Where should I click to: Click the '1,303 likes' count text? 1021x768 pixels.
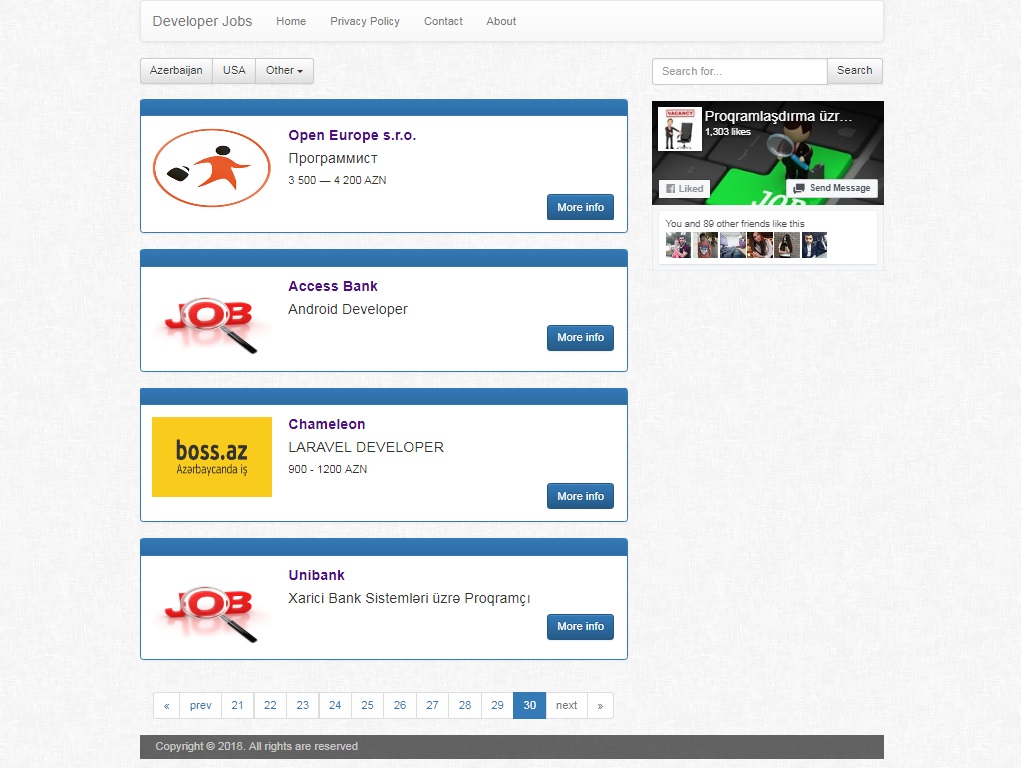click(728, 132)
